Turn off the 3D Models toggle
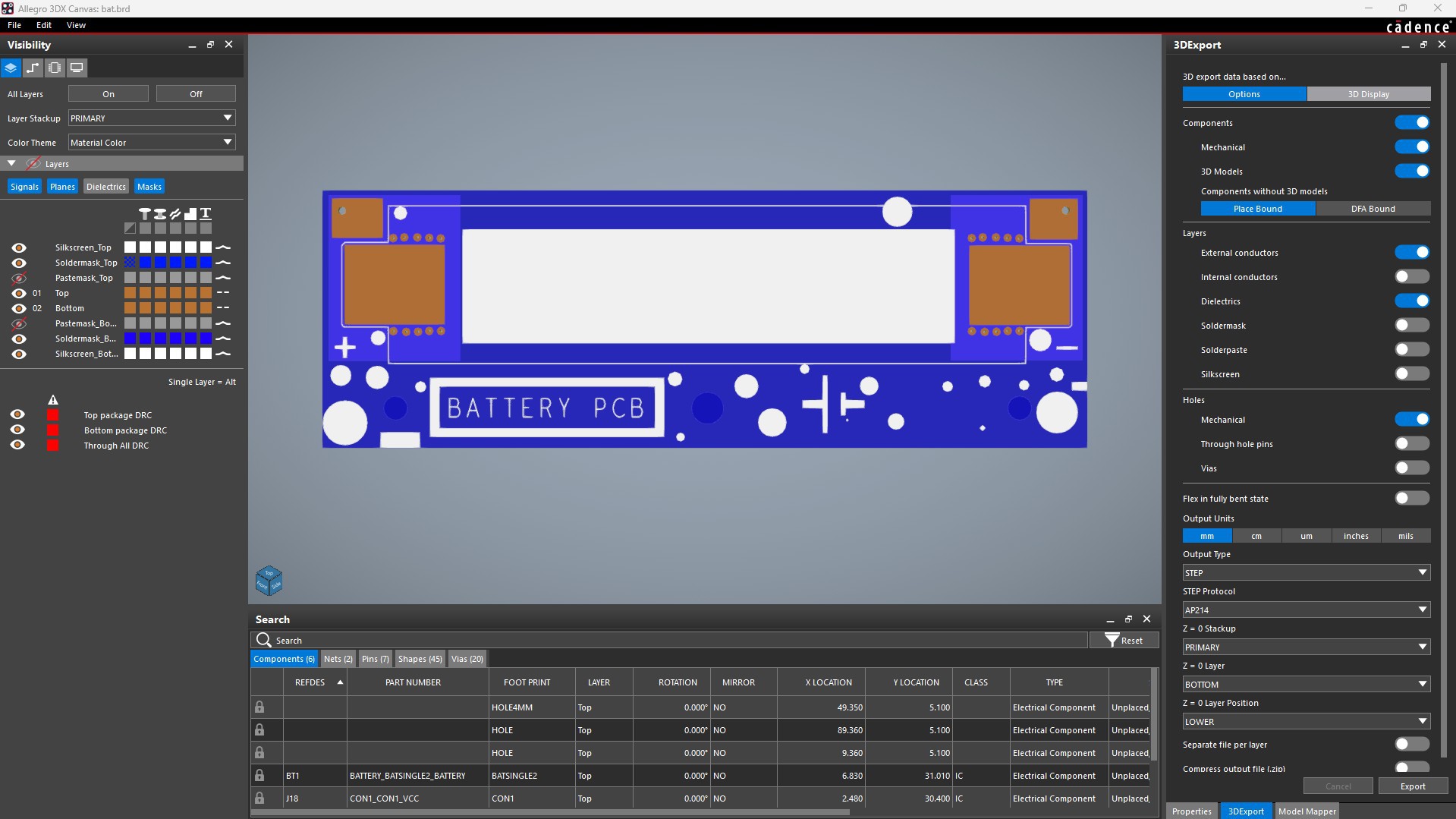Viewport: 1456px width, 819px height. (x=1411, y=172)
